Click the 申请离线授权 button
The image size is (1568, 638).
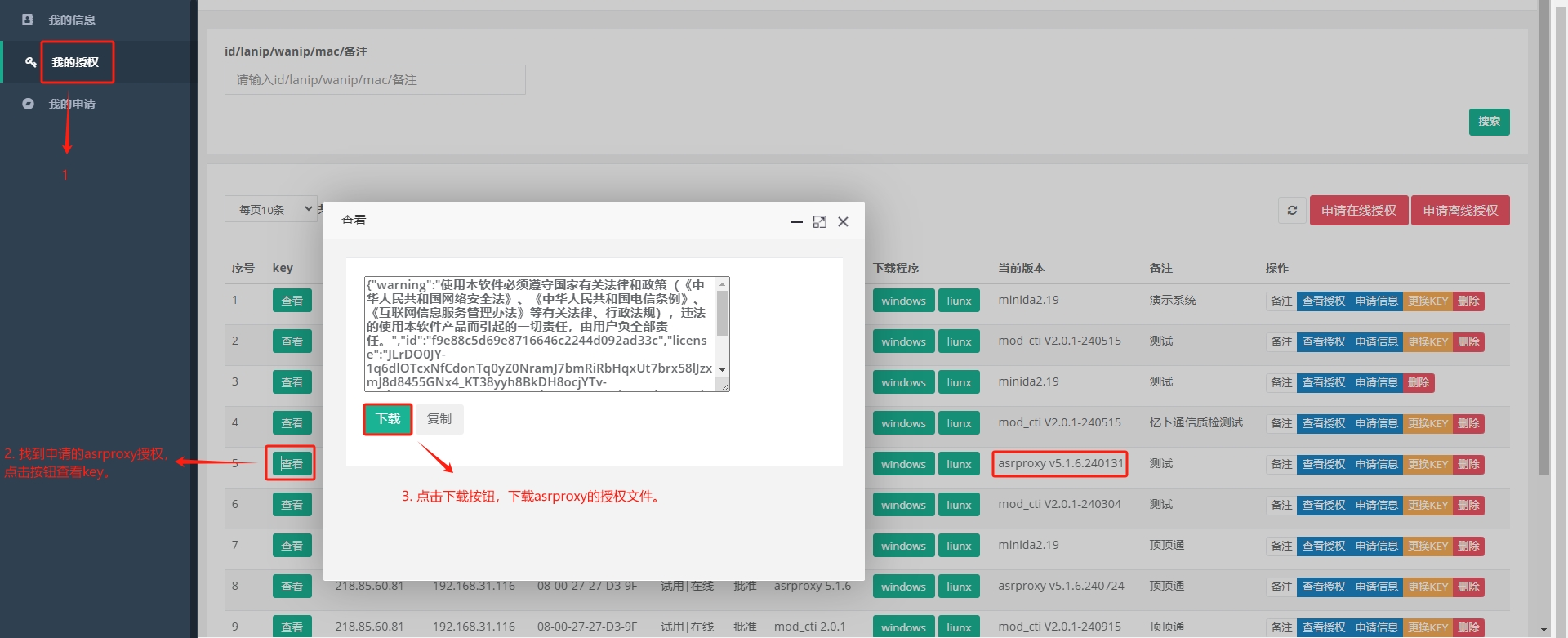[1460, 210]
